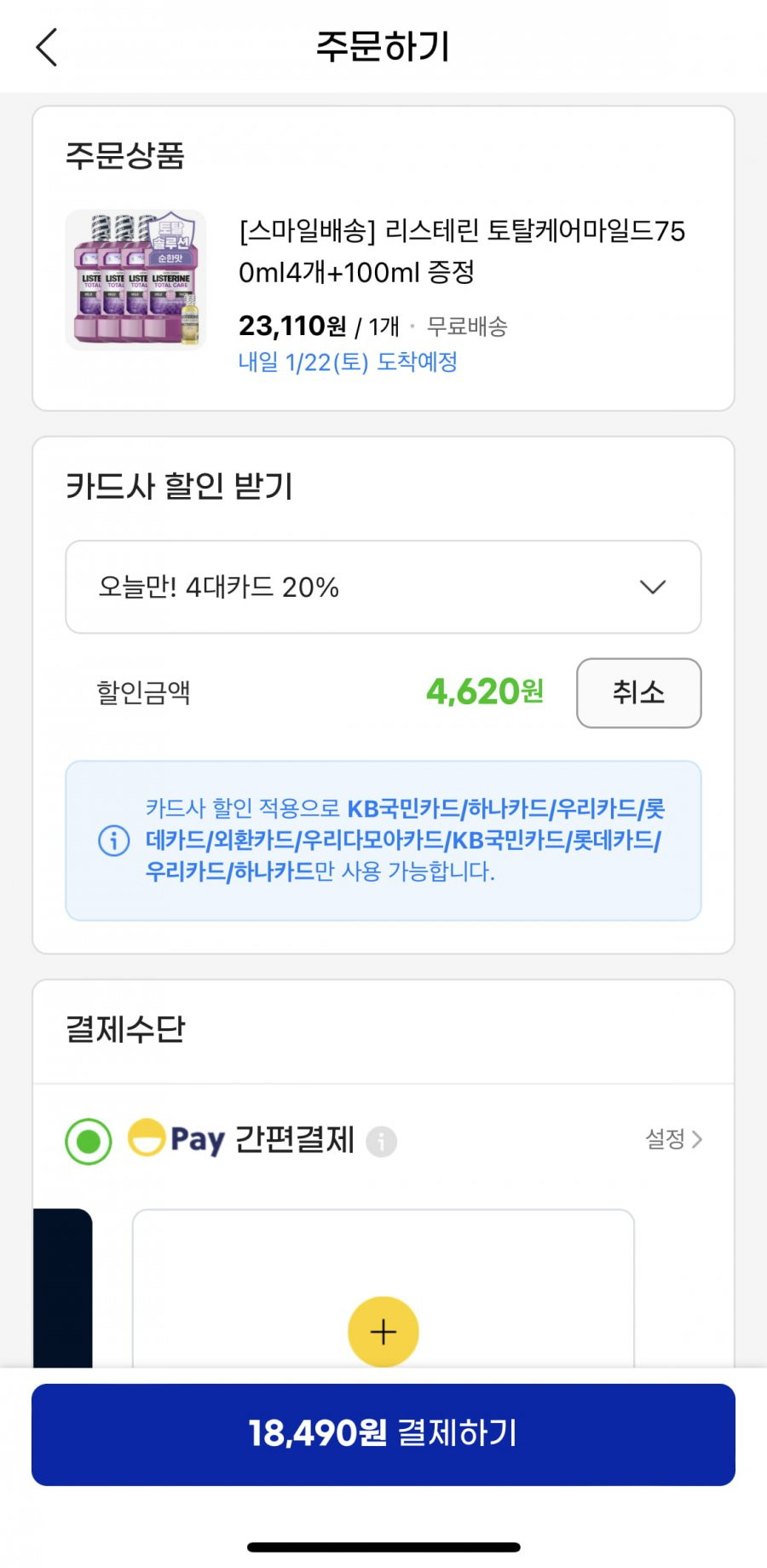
Task: Tap the 4,620원 discount amount
Action: coord(485,691)
